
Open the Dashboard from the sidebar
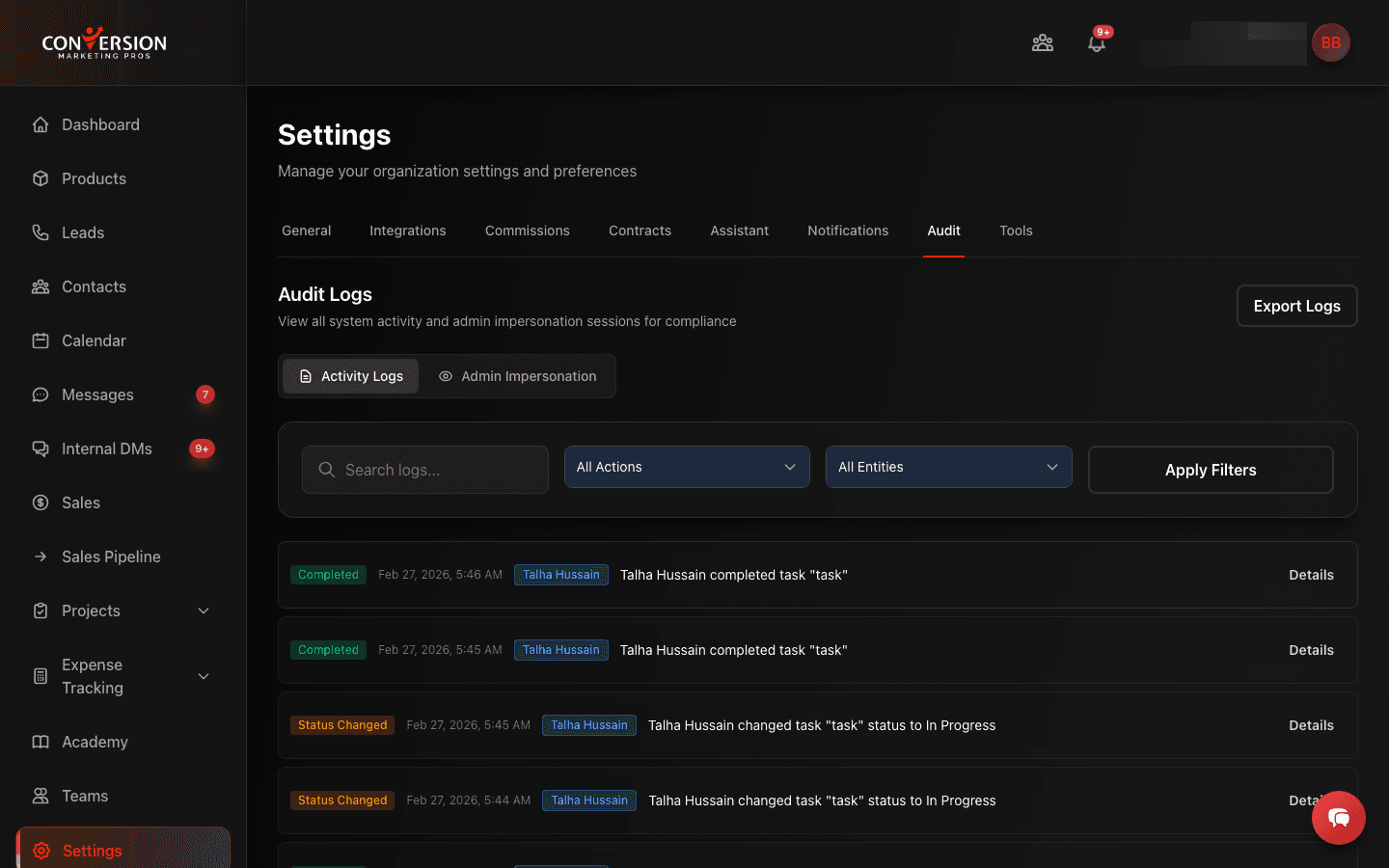(100, 124)
